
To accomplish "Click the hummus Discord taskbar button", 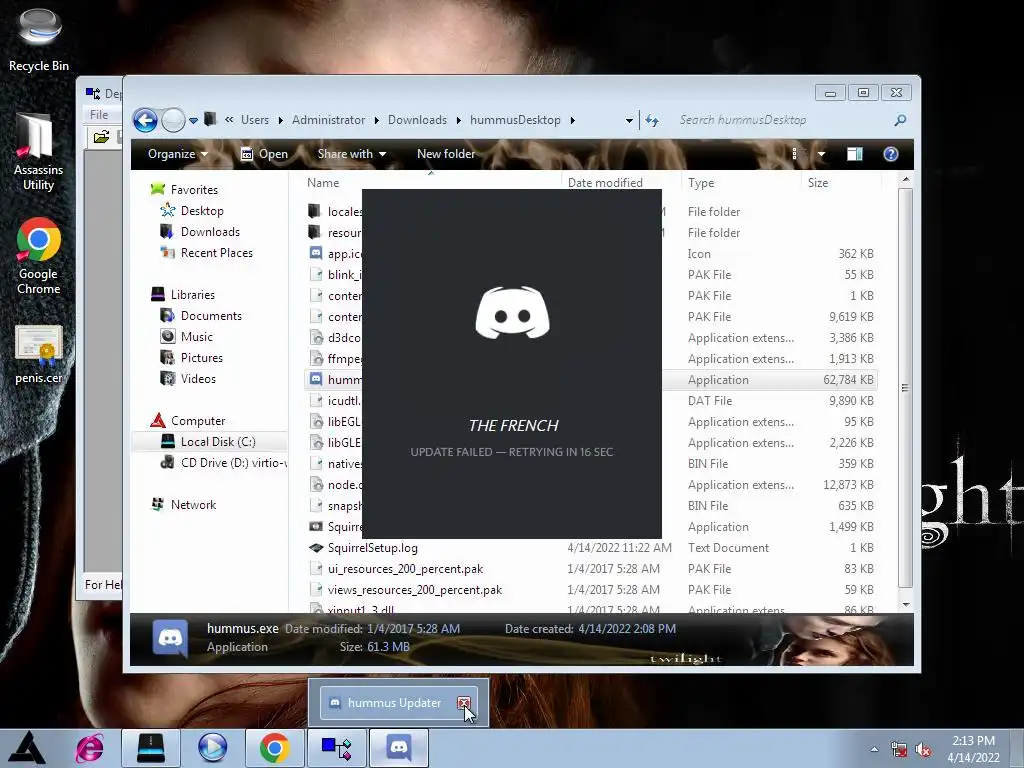I will (x=399, y=748).
